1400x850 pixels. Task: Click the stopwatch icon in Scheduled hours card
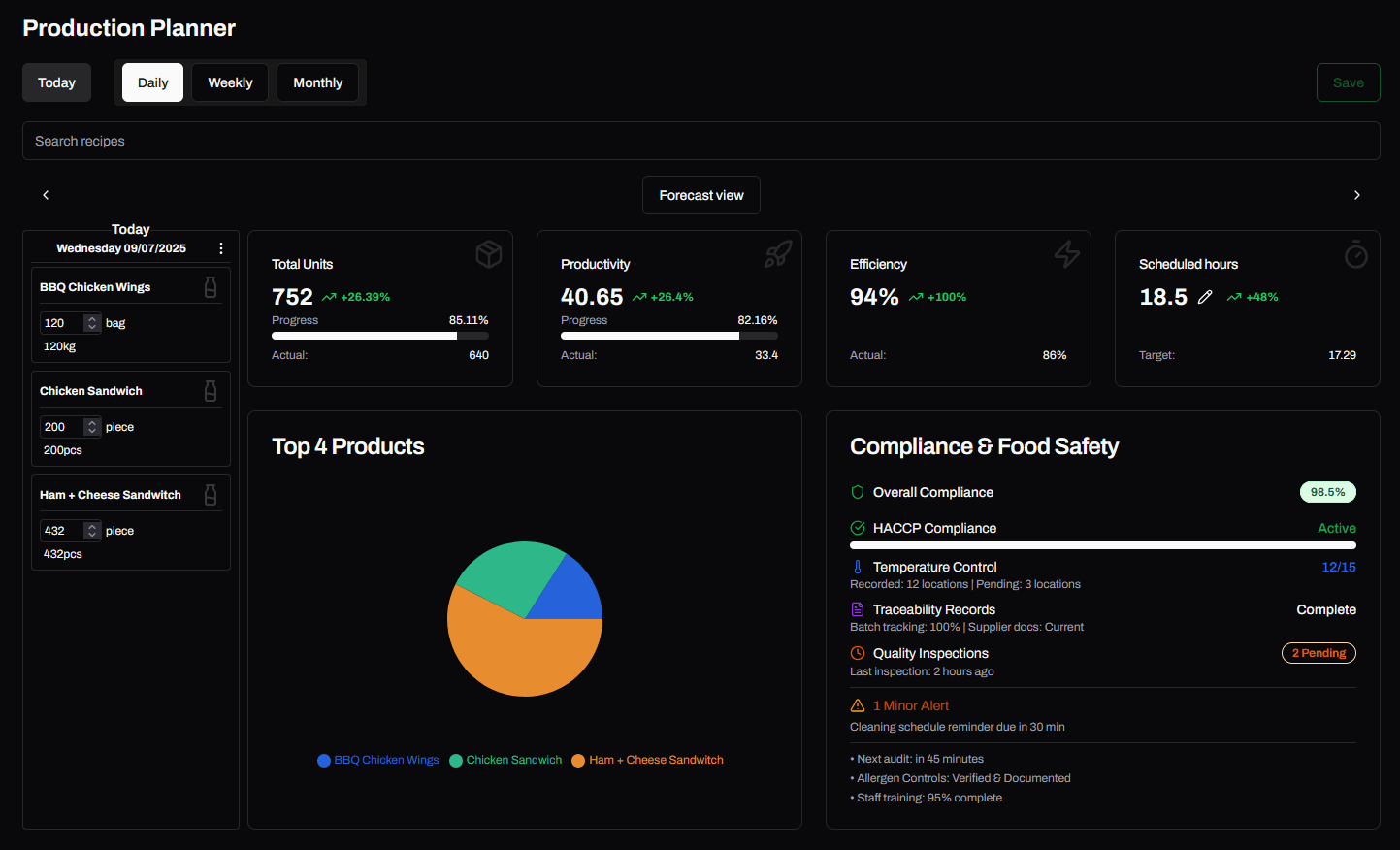coord(1356,254)
